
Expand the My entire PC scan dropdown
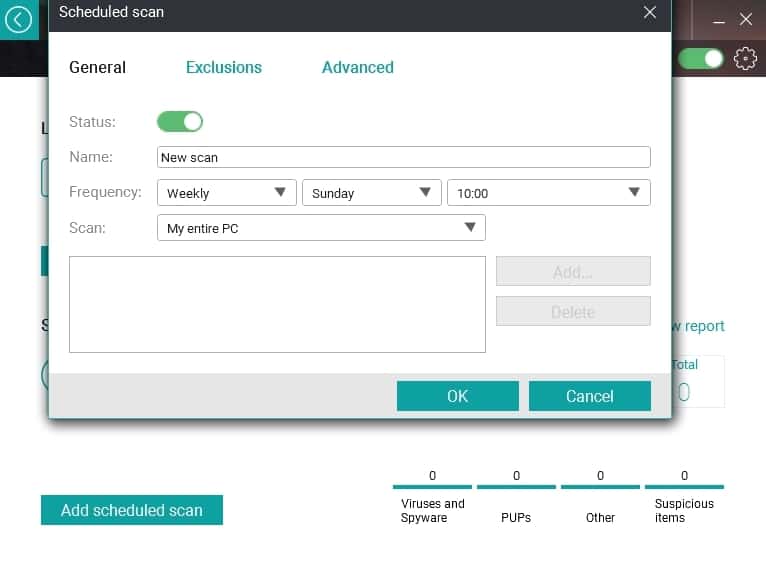[321, 228]
